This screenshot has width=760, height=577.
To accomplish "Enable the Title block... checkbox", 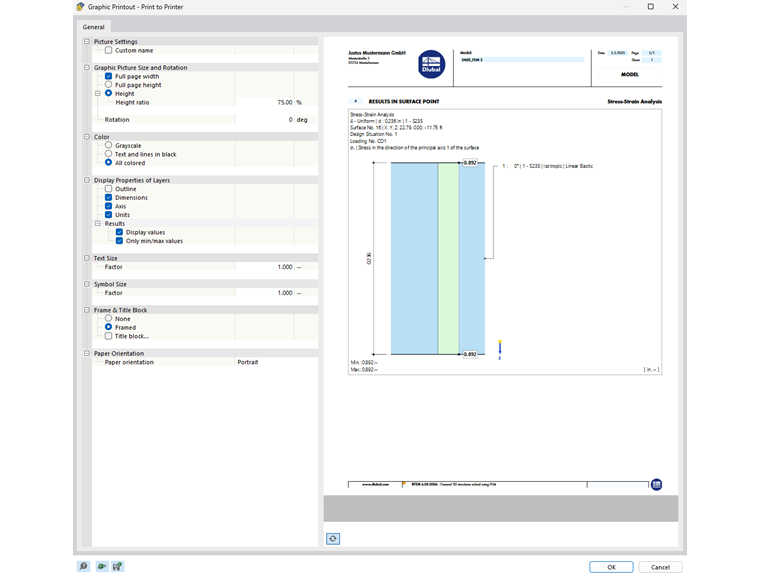I will click(109, 336).
